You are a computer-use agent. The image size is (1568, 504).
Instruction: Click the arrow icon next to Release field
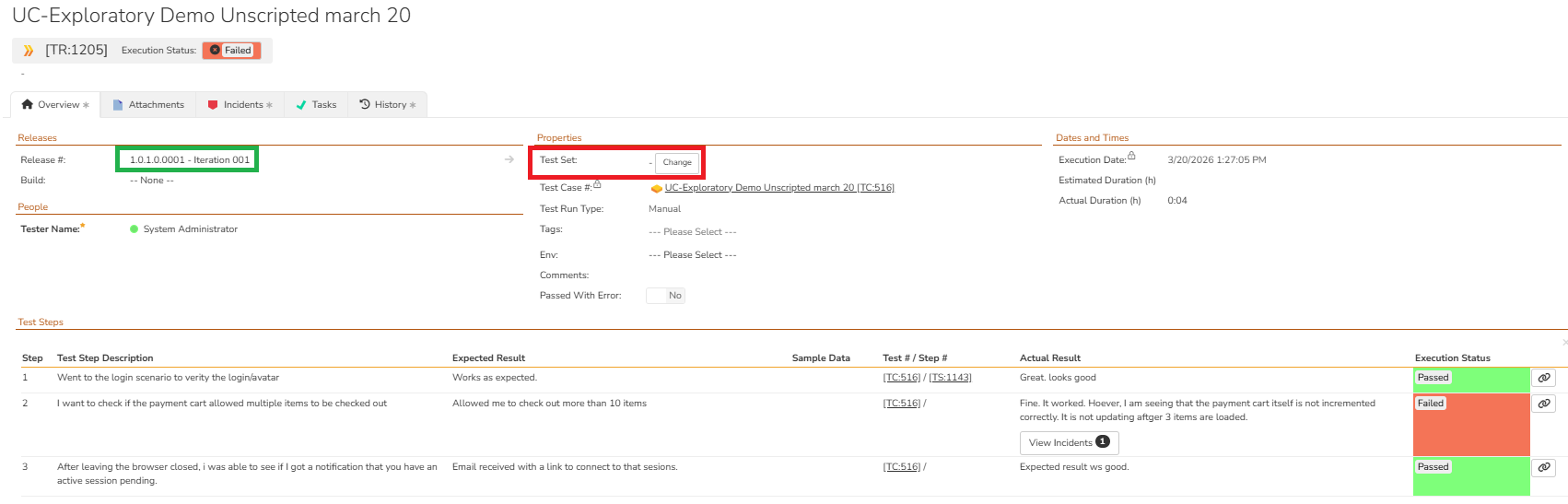point(509,159)
